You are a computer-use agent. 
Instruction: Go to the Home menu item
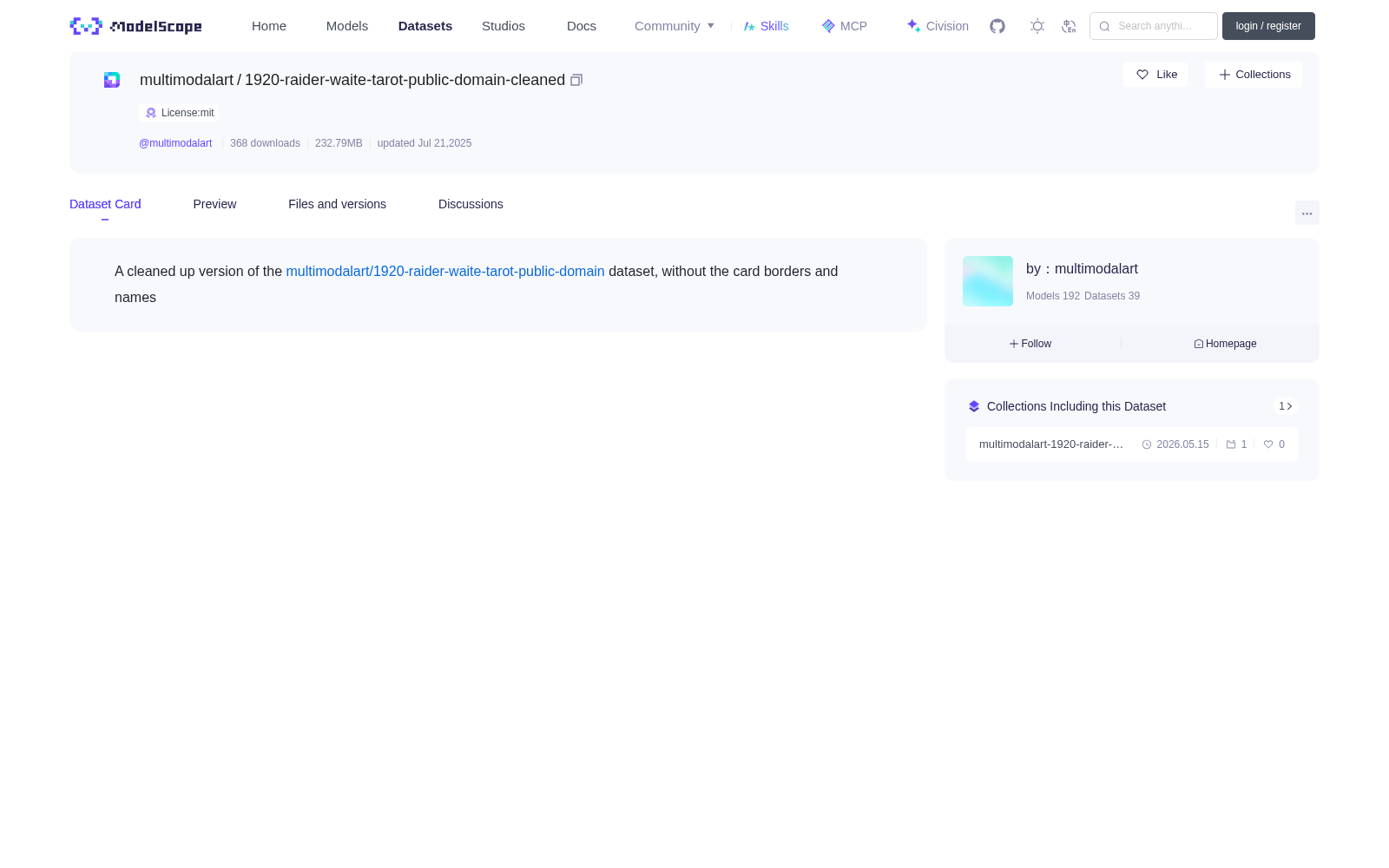[x=269, y=26]
